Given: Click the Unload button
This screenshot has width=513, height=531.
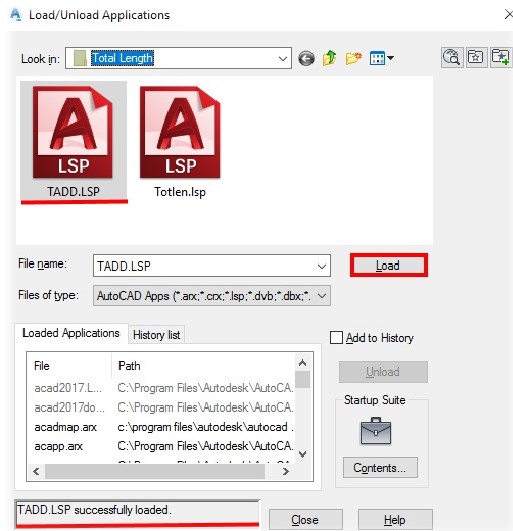Looking at the screenshot, I should point(383,372).
